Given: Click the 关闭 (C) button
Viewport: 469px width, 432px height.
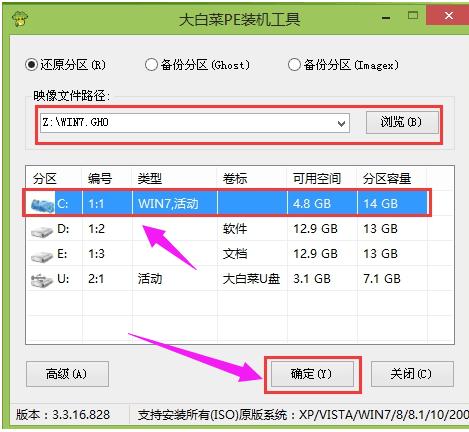Looking at the screenshot, I should coord(412,374).
